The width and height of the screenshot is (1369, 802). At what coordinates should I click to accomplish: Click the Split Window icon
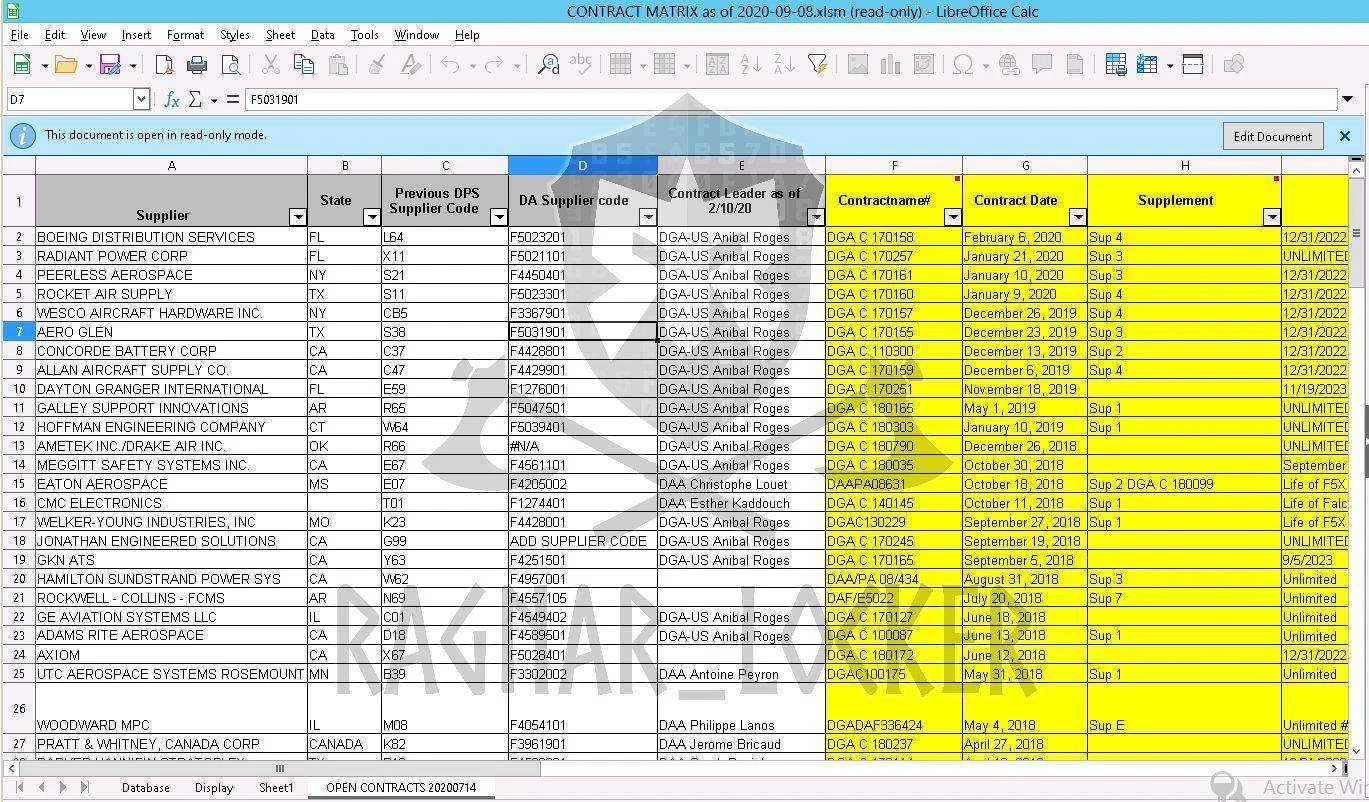[x=1193, y=65]
